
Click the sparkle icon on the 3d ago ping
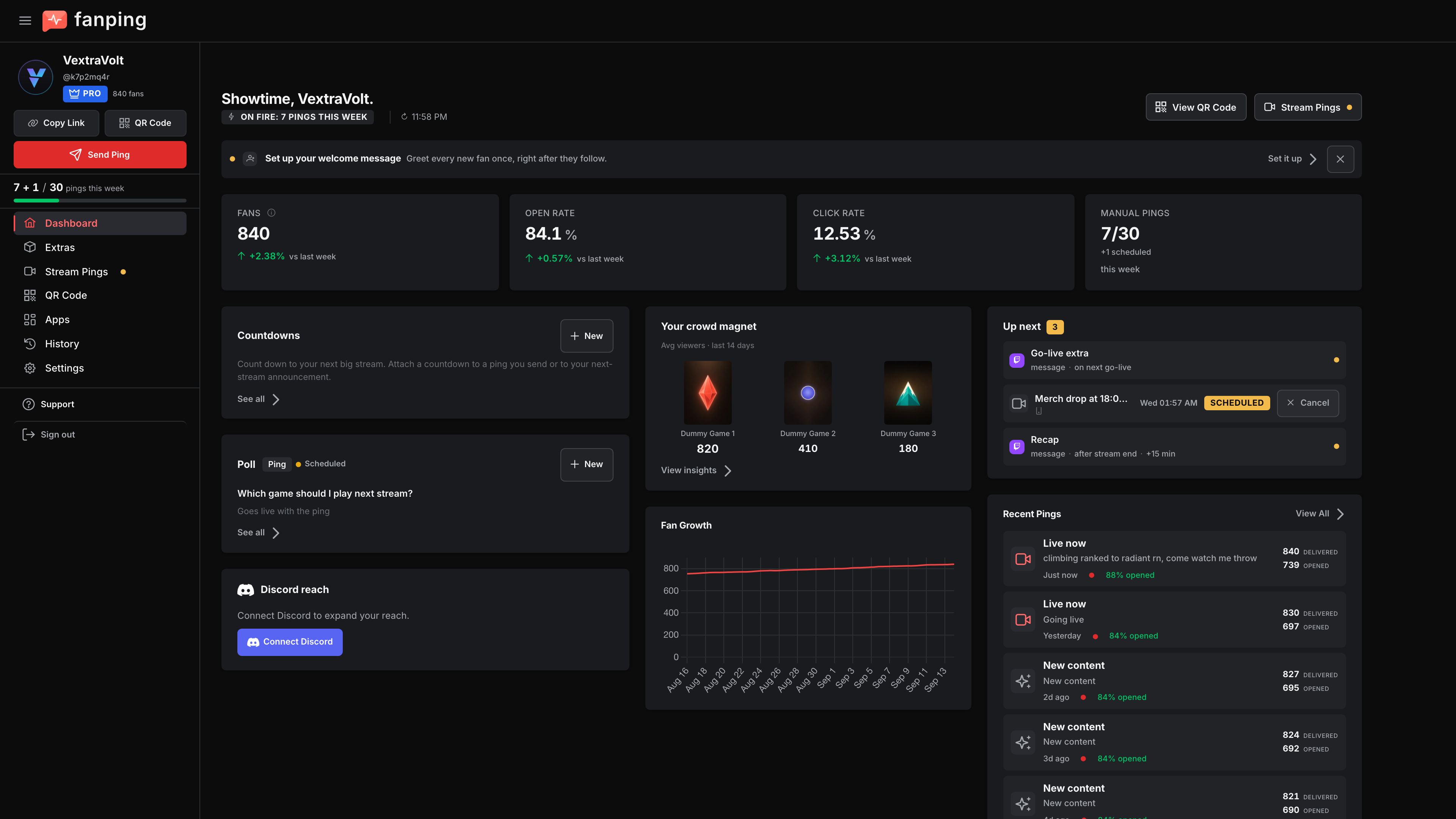point(1023,743)
